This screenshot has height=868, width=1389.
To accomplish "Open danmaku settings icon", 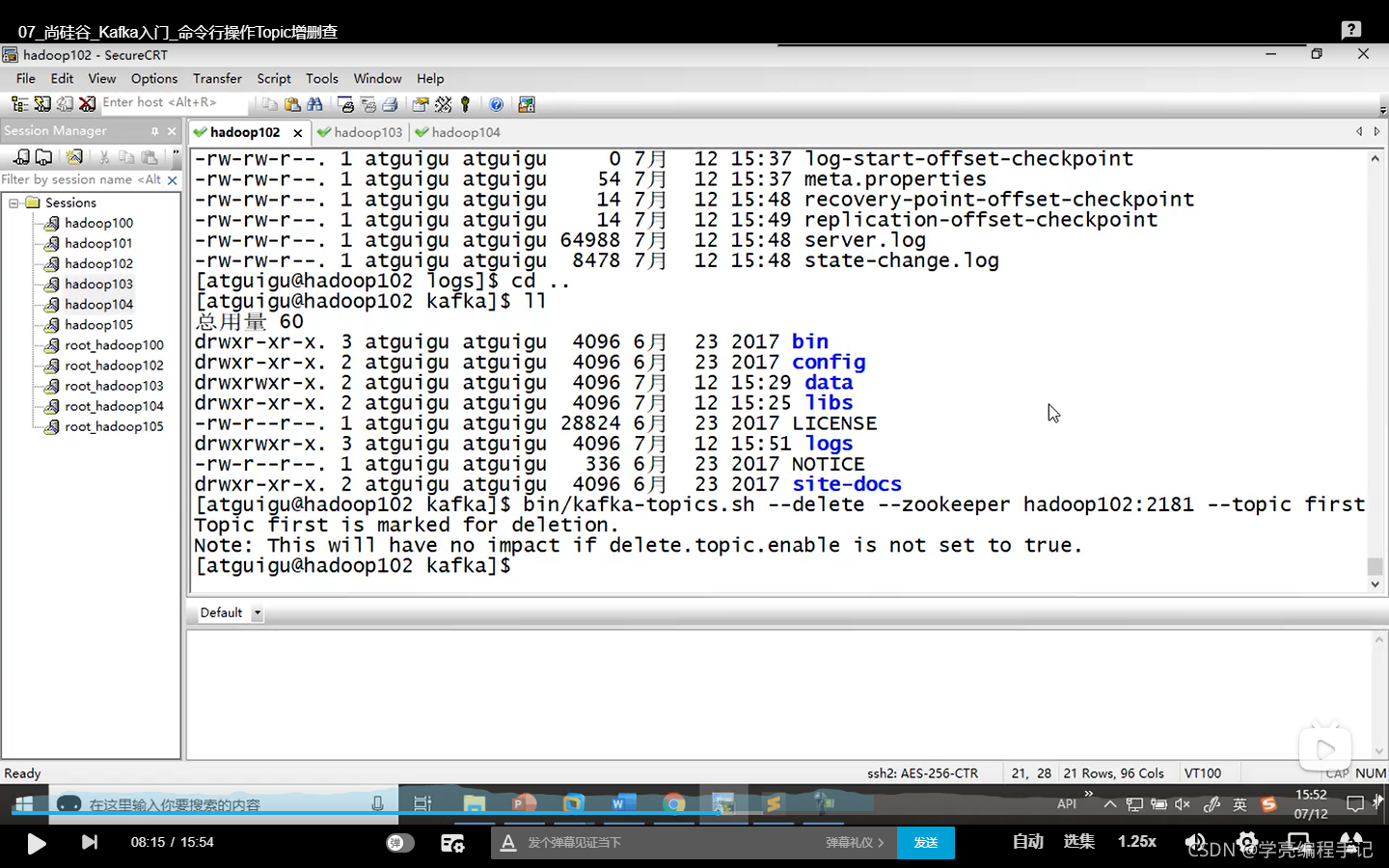I will click(452, 843).
